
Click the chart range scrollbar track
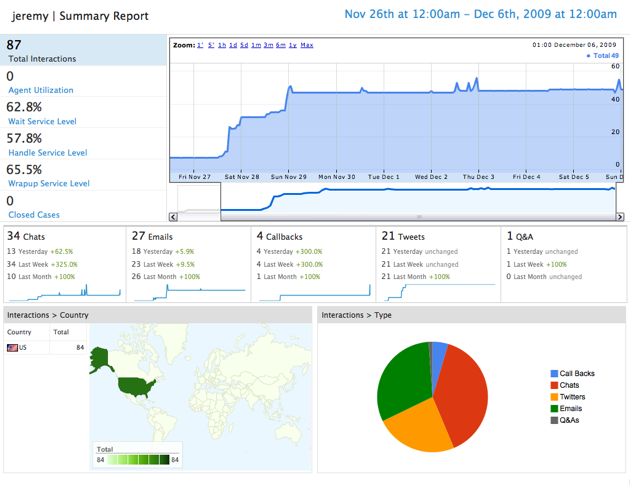[420, 216]
